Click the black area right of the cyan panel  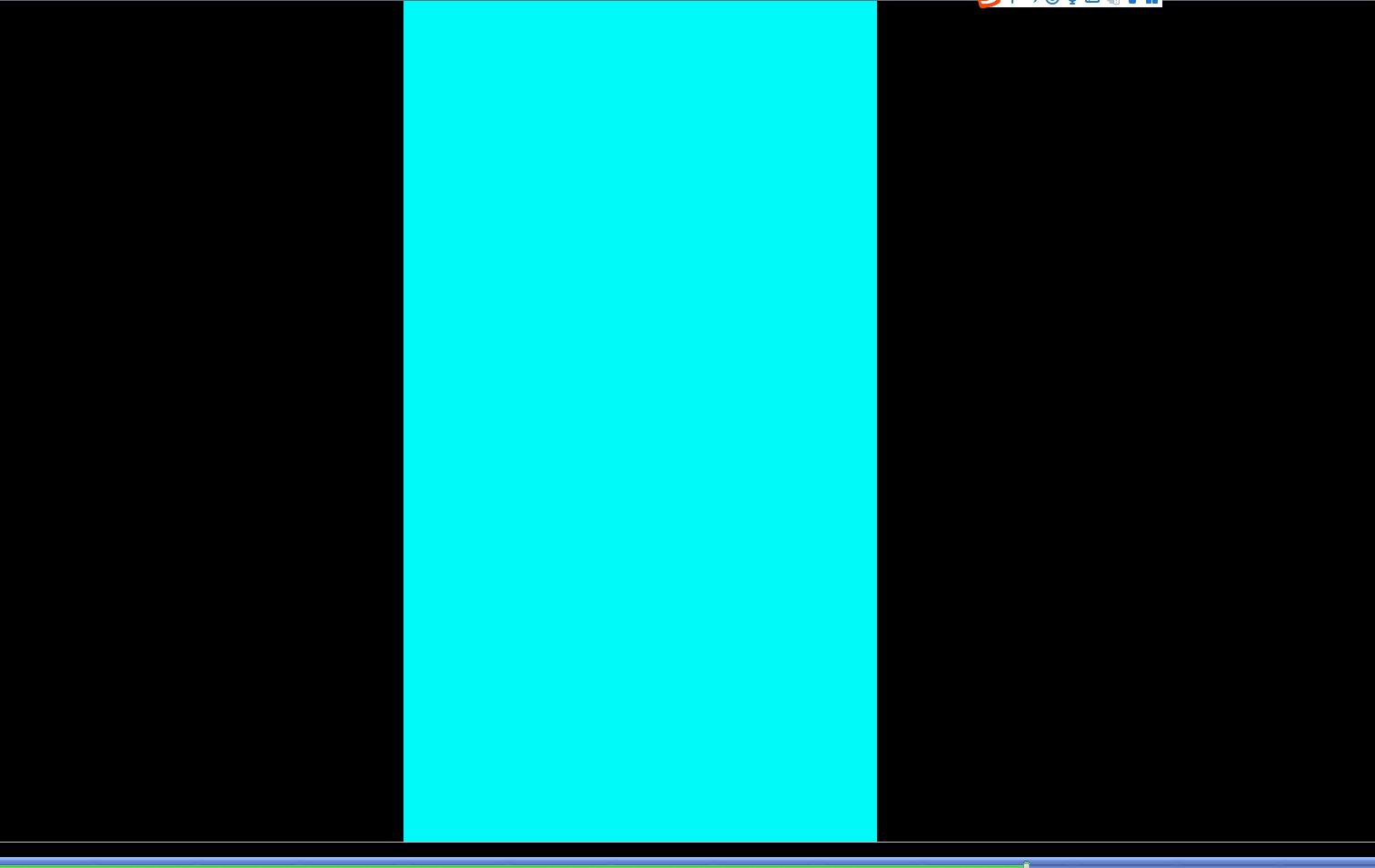(x=1125, y=421)
